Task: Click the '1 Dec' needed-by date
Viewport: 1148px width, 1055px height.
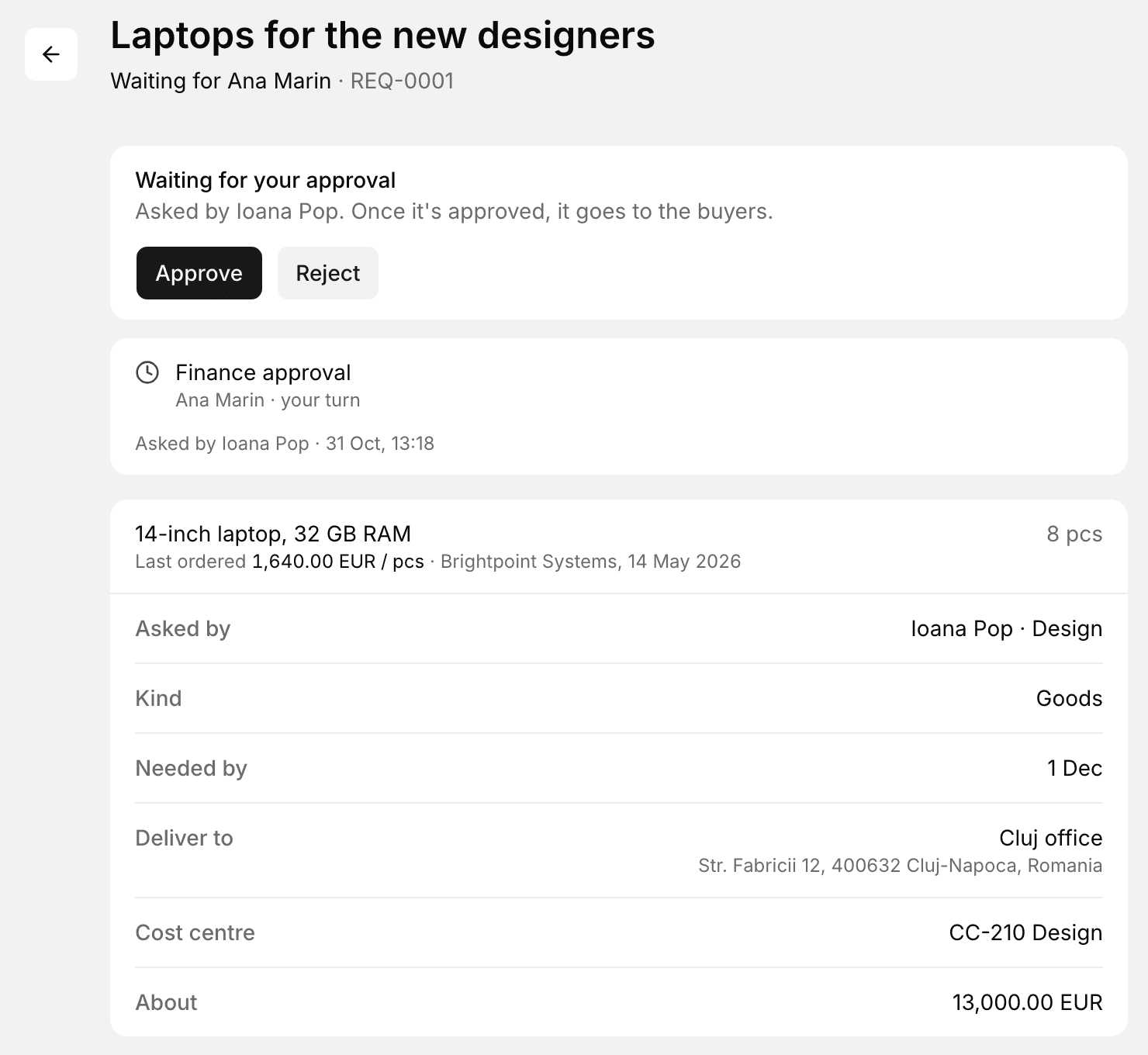Action: tap(1075, 768)
